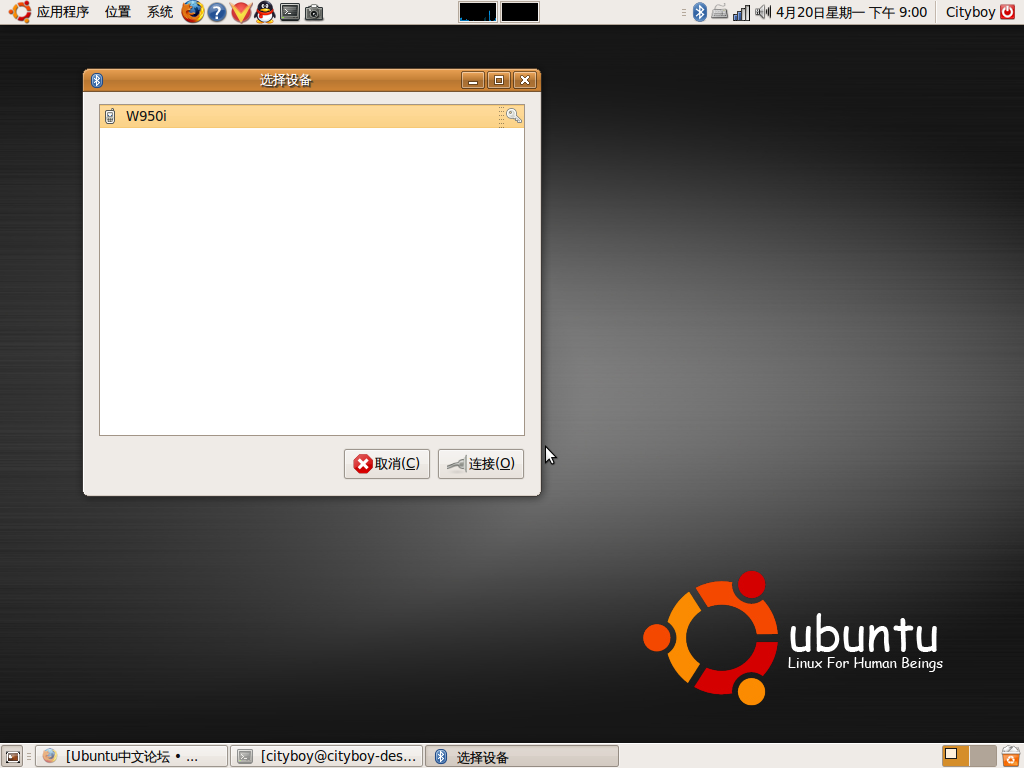
Task: Switch to cityboy@cityboy-des terminal taskbar window
Action: (x=327, y=756)
